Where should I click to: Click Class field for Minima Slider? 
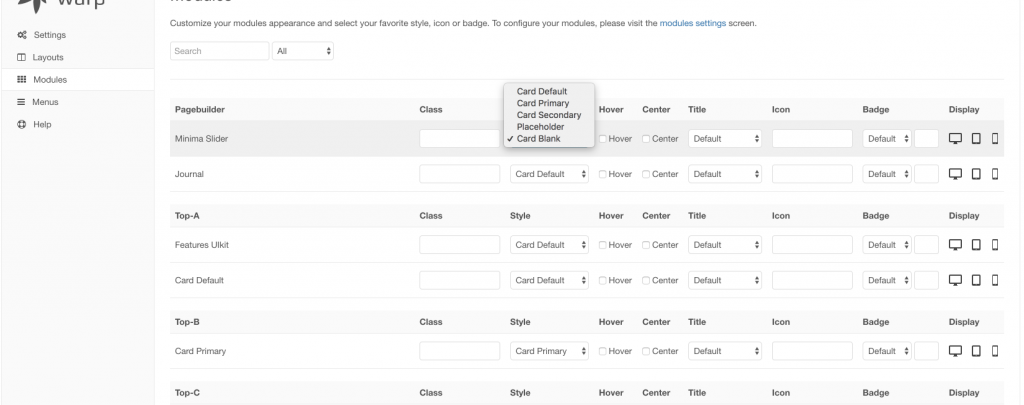coord(459,139)
